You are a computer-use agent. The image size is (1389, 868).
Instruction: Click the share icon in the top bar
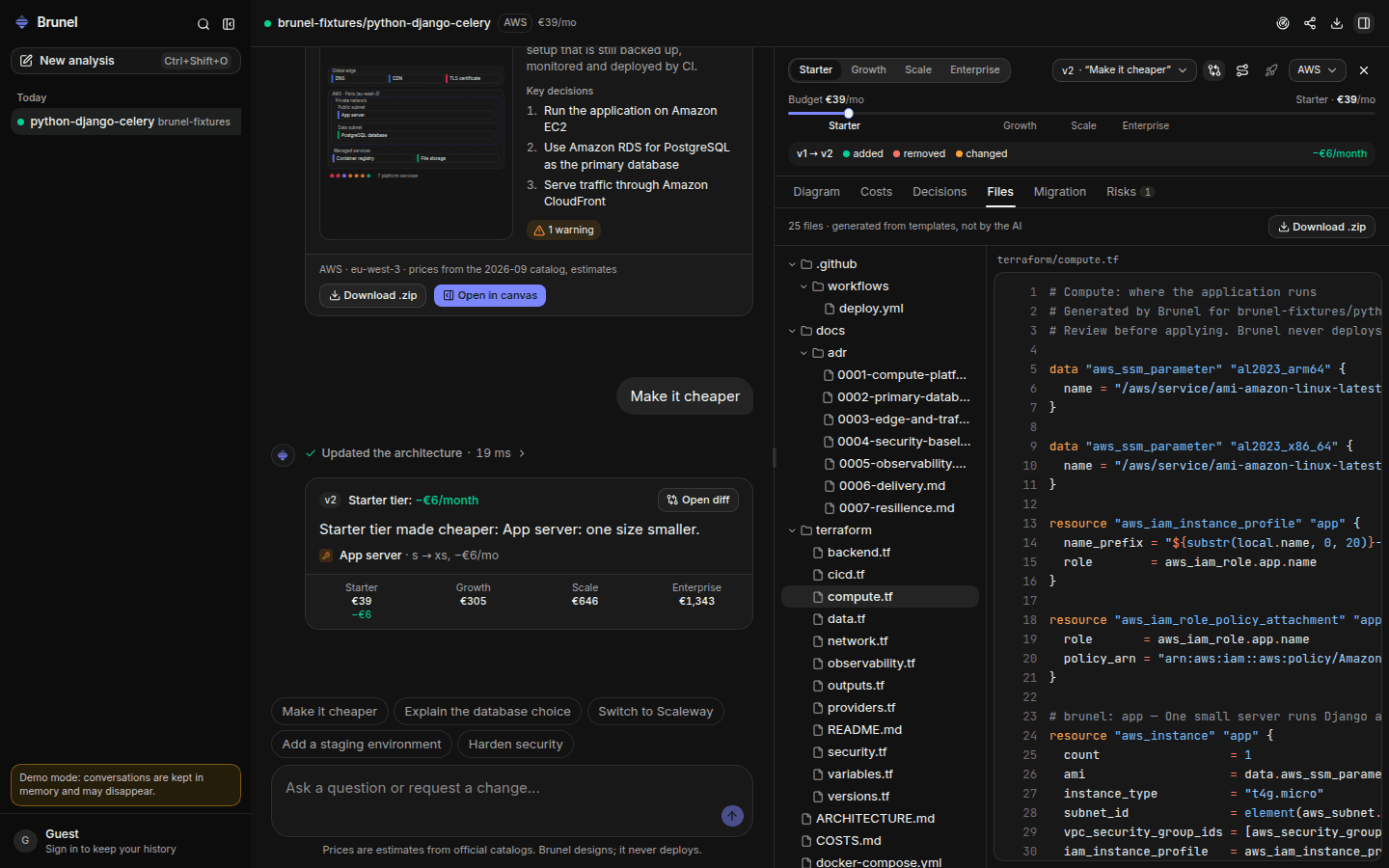tap(1310, 23)
